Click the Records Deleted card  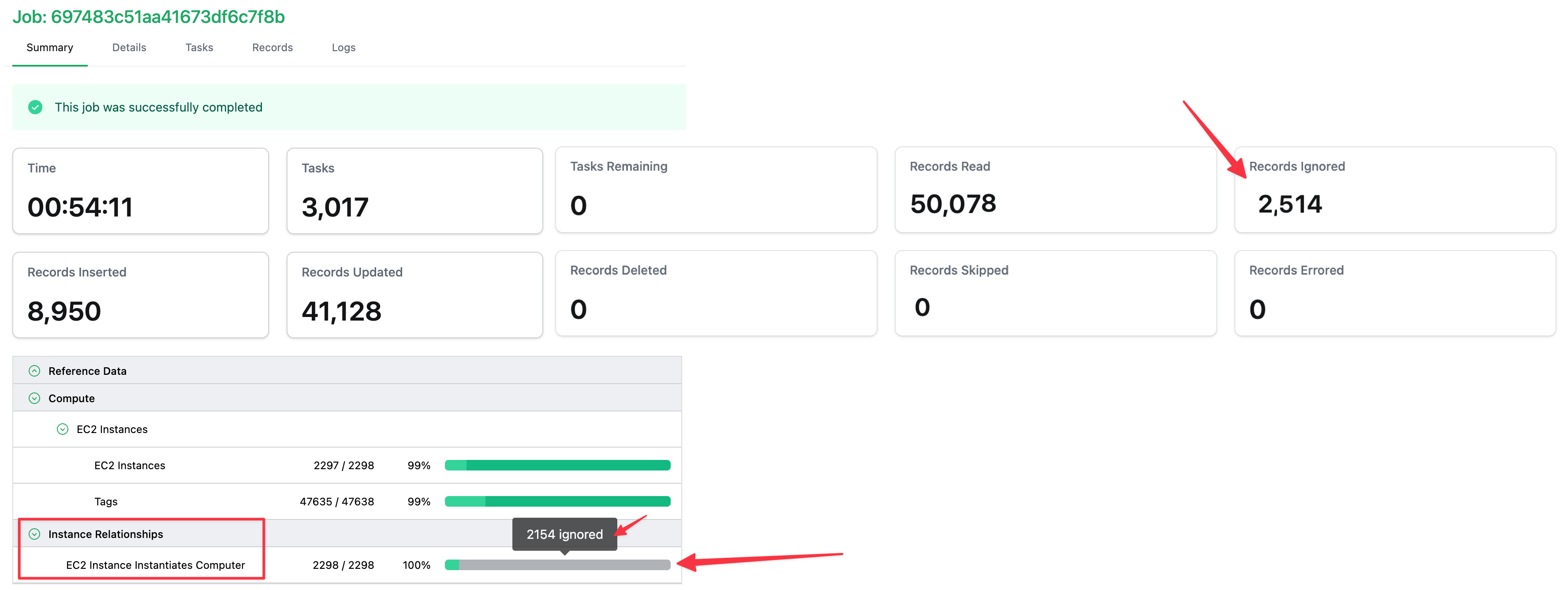click(716, 294)
